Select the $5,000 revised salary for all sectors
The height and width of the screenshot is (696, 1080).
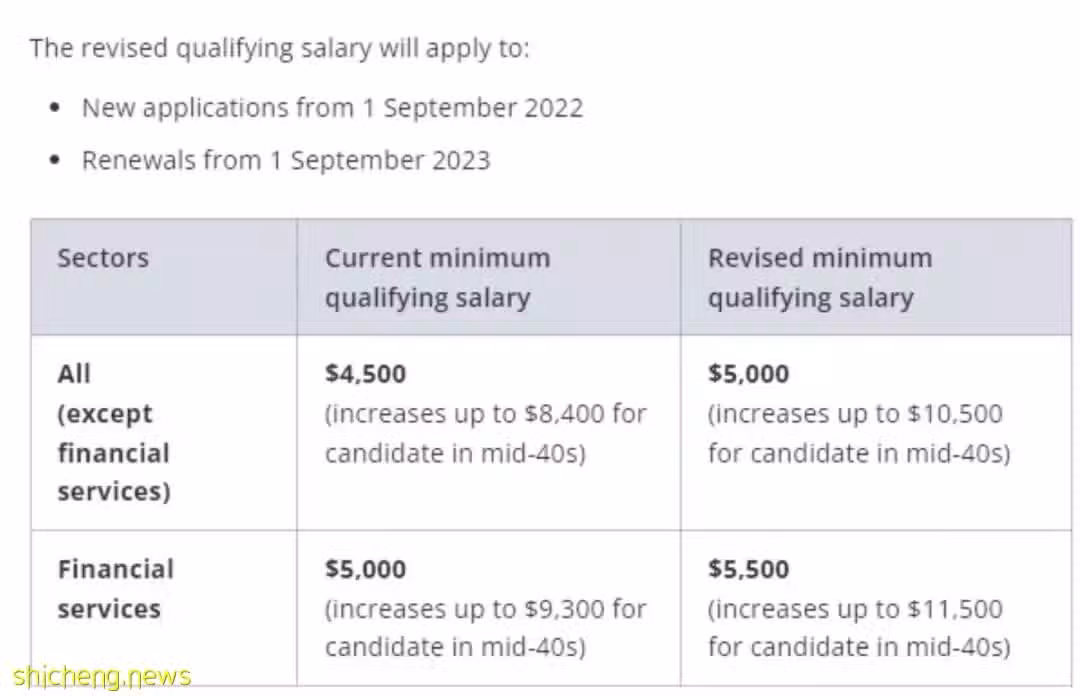pyautogui.click(x=748, y=373)
